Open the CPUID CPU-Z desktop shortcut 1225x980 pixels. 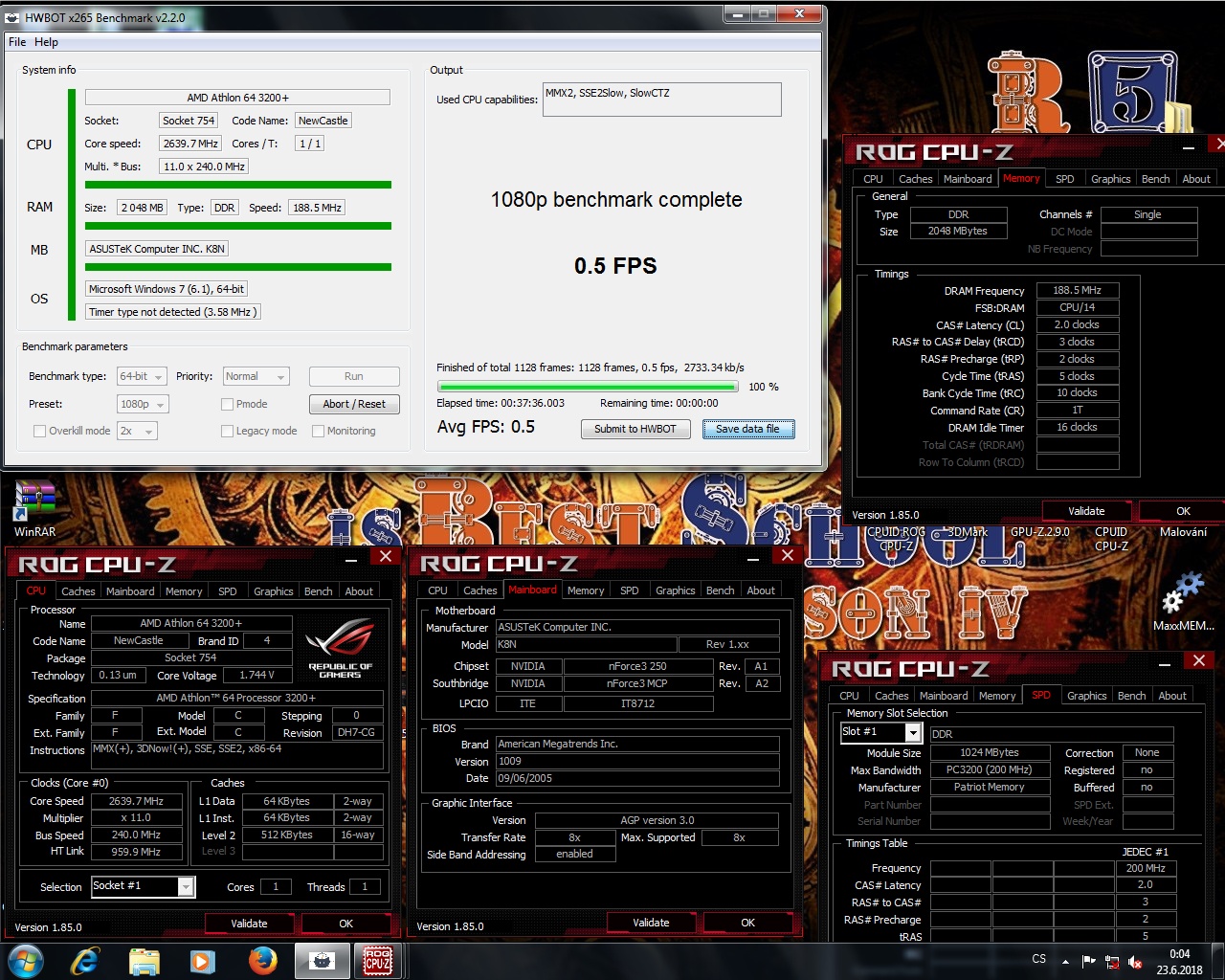(1111, 539)
